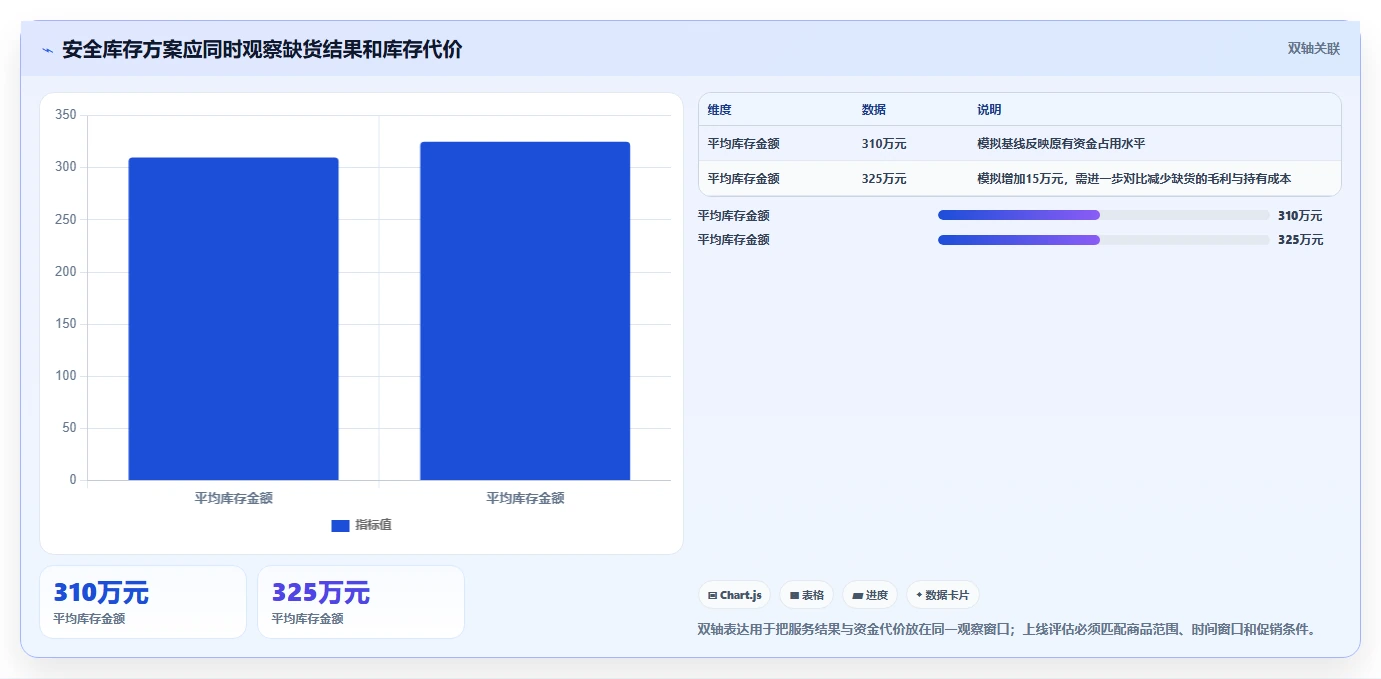Viewport: 1381px width, 679px height.
Task: Click the y-axis label 0
Action: (x=73, y=480)
